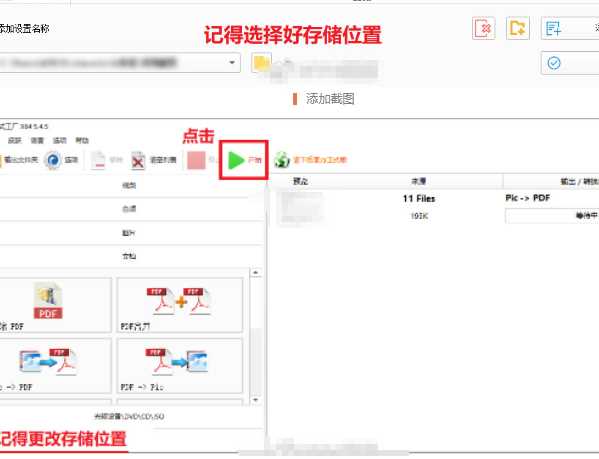
Task: Open the orange official website link
Action: click(x=320, y=160)
